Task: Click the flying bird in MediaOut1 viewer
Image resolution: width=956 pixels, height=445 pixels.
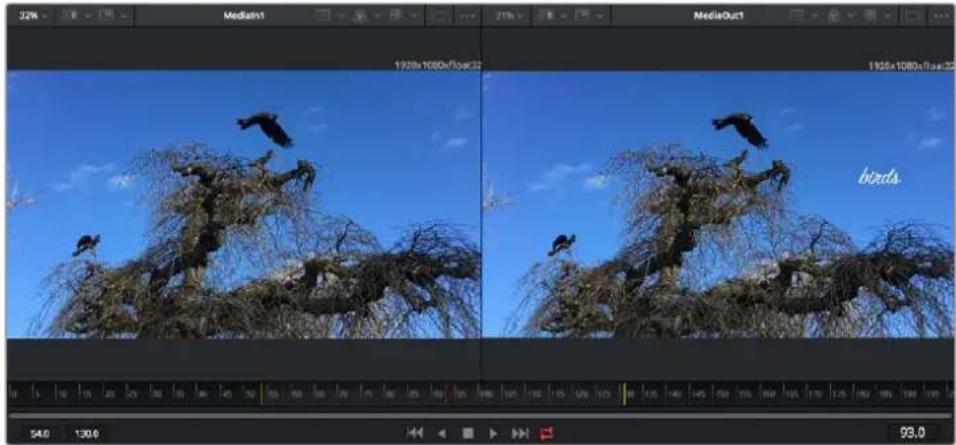Action: pos(741,130)
